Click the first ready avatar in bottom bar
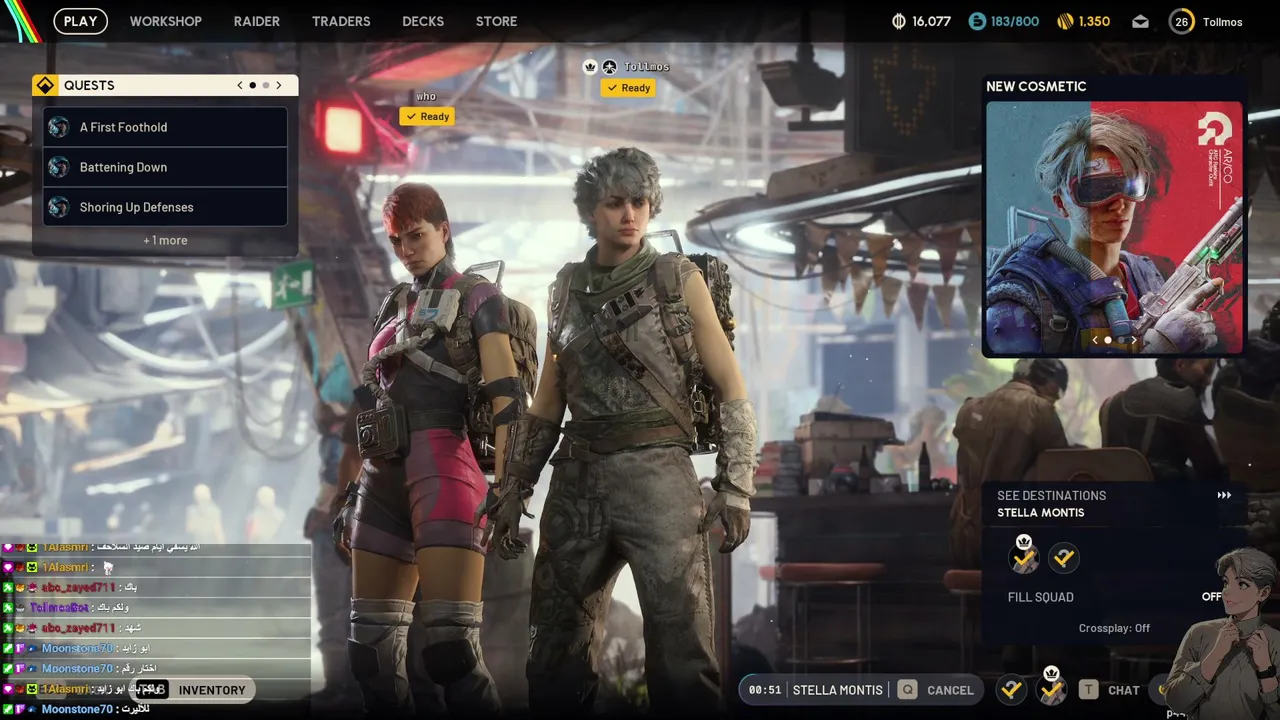The width and height of the screenshot is (1280, 720). pyautogui.click(x=1011, y=689)
